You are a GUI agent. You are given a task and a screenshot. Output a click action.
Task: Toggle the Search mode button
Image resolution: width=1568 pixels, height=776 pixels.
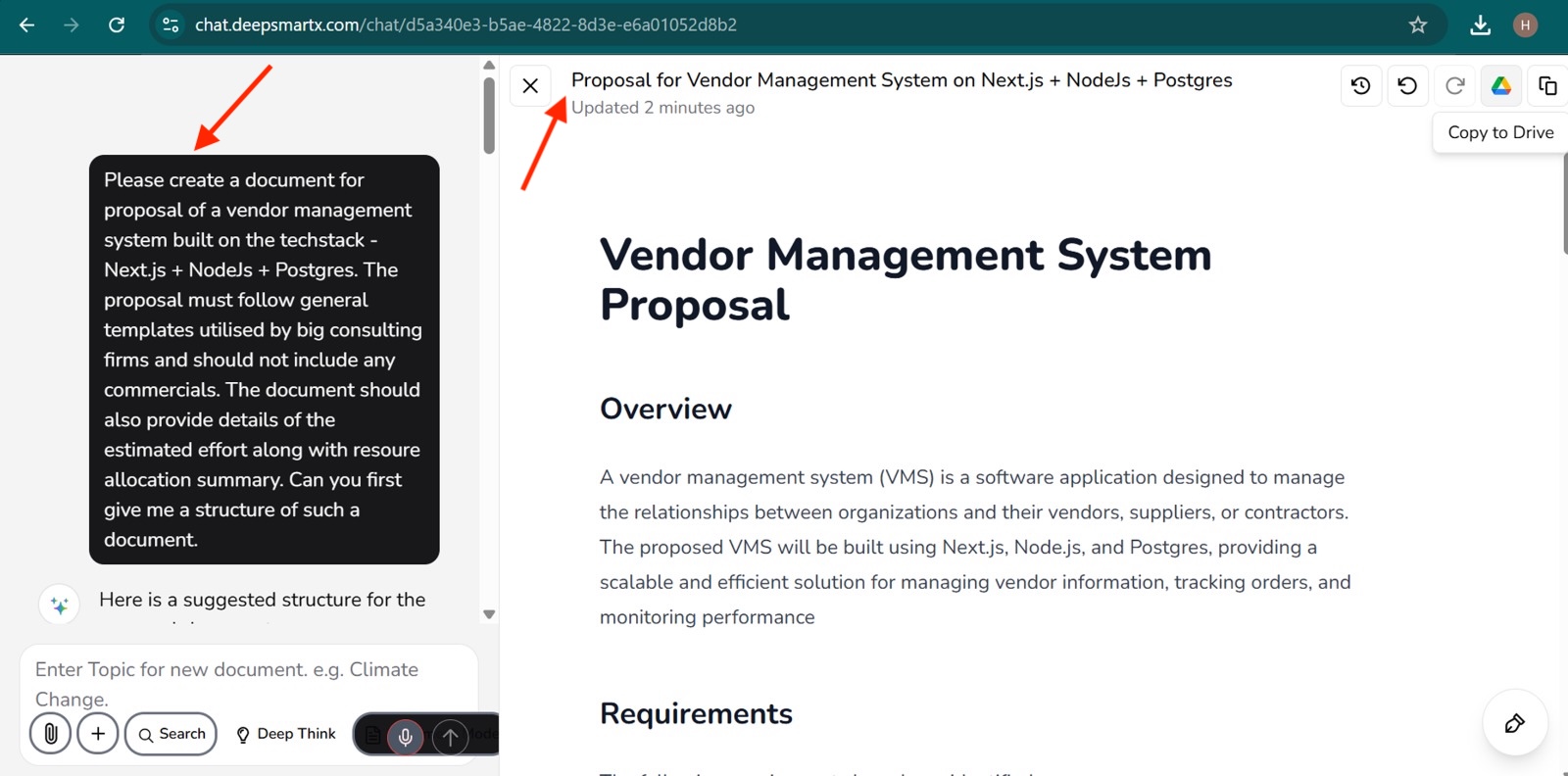pos(171,734)
